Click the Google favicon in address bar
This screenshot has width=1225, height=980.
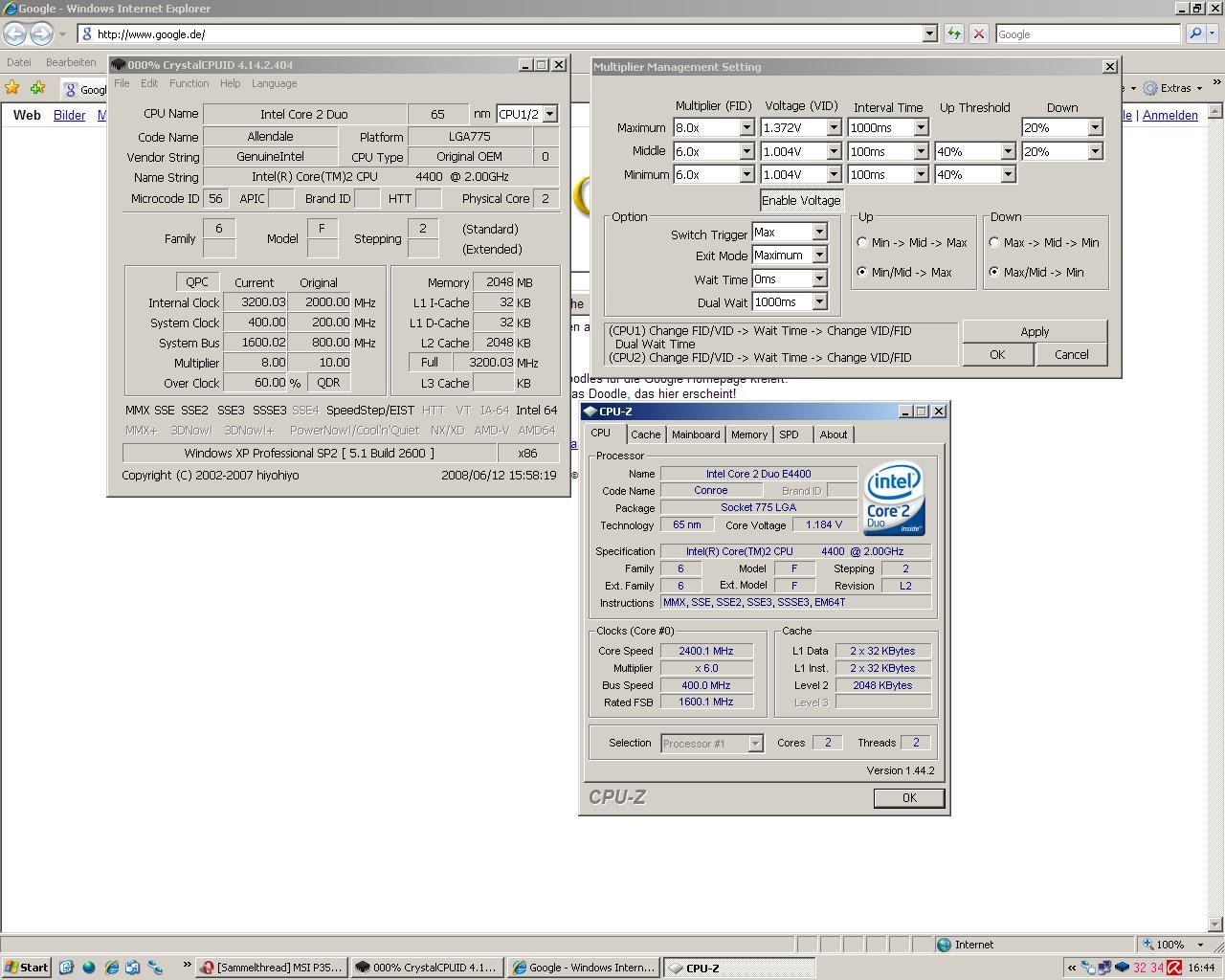pos(87,33)
